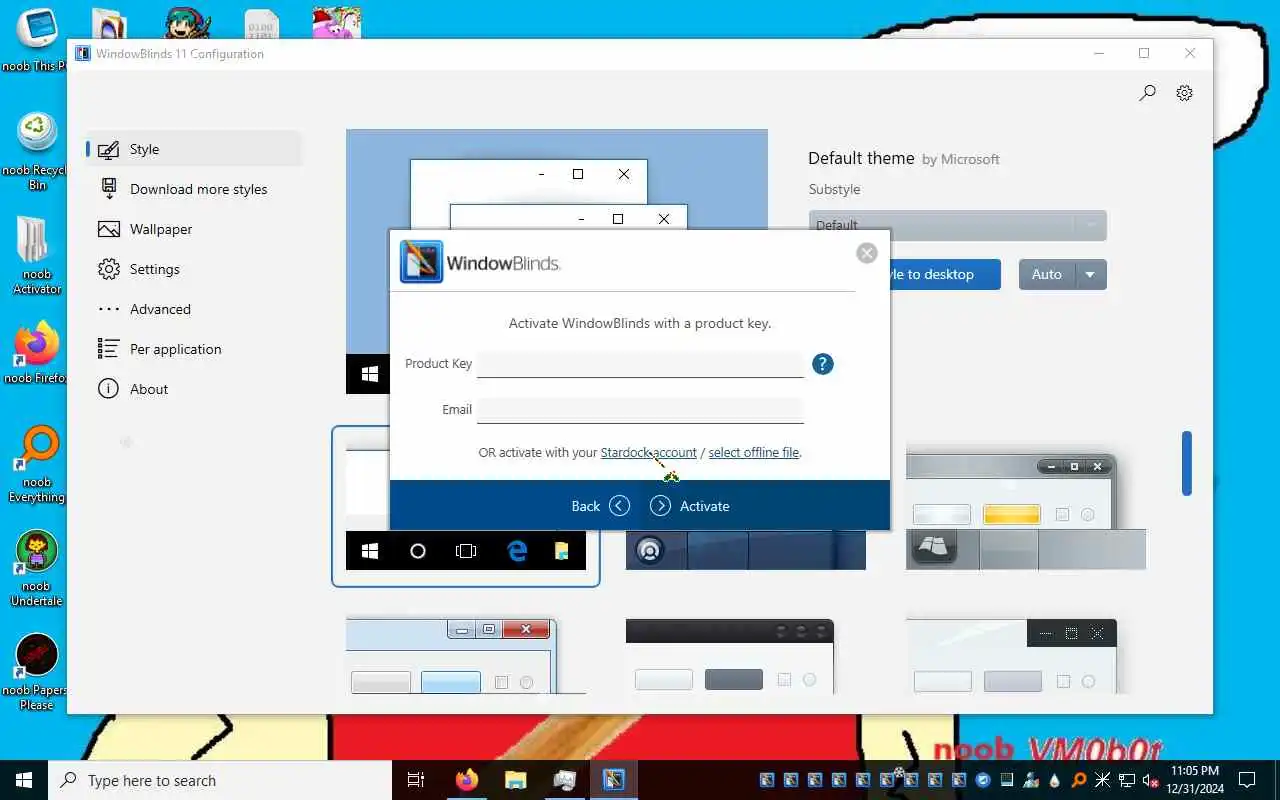Open the Windows Start menu
The image size is (1280, 800).
pos(24,780)
